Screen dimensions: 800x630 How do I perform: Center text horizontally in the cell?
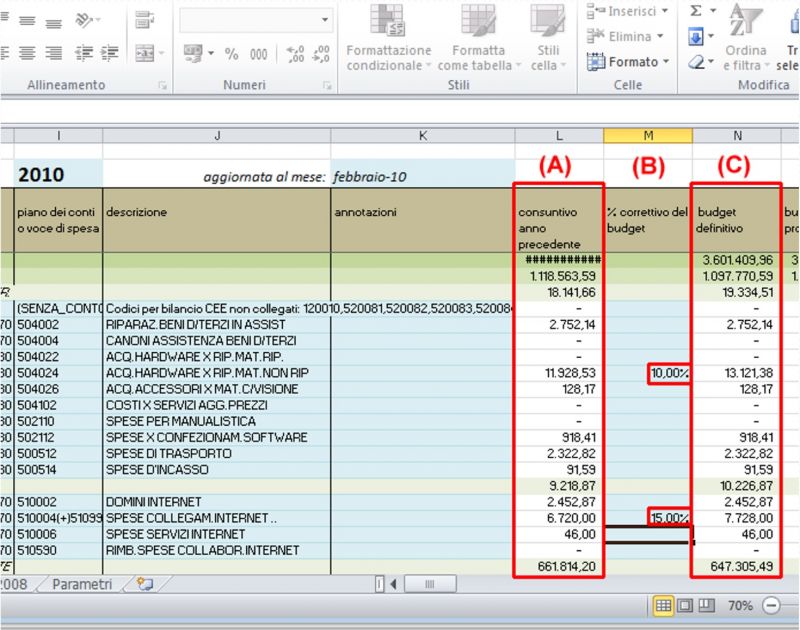(x=27, y=53)
